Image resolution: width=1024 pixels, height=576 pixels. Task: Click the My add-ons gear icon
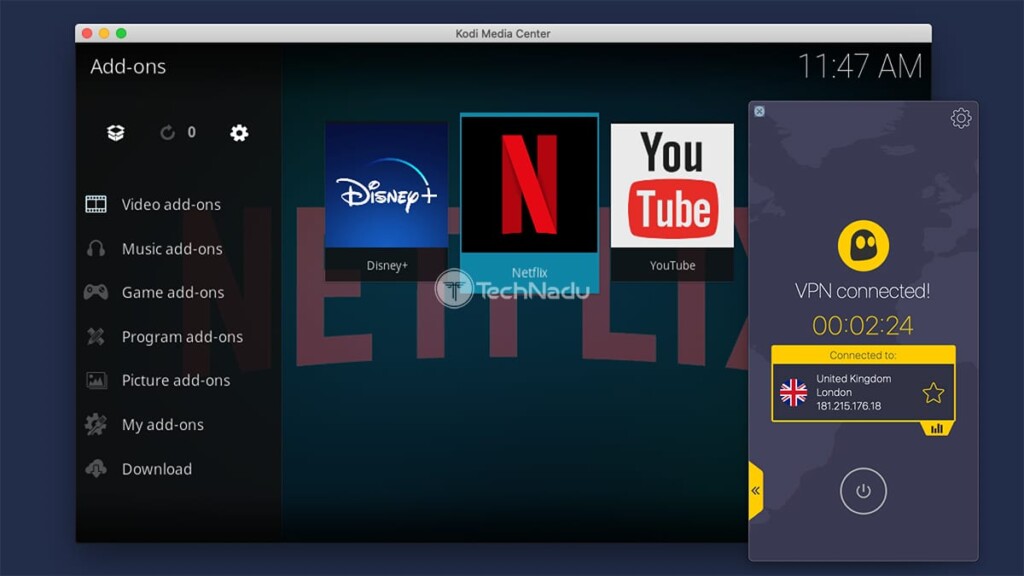point(96,424)
